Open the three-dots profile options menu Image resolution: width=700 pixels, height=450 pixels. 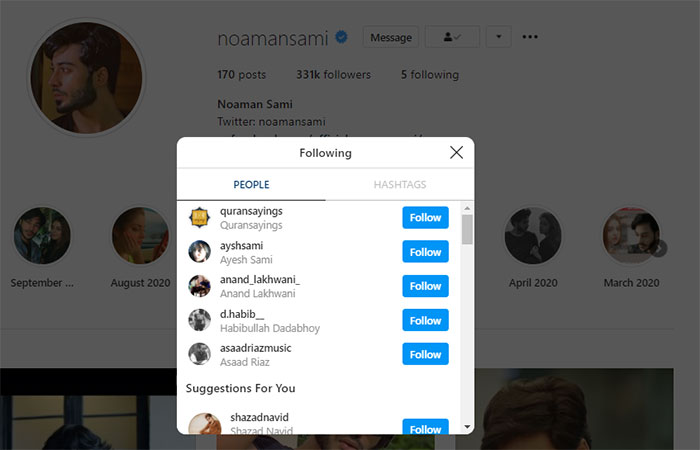(x=530, y=38)
